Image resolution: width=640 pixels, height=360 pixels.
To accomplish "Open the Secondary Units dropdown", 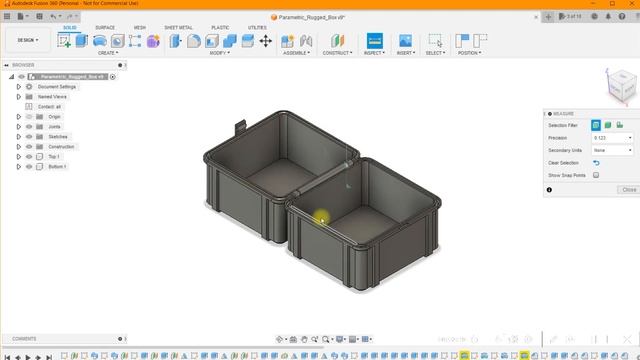I will pyautogui.click(x=612, y=150).
